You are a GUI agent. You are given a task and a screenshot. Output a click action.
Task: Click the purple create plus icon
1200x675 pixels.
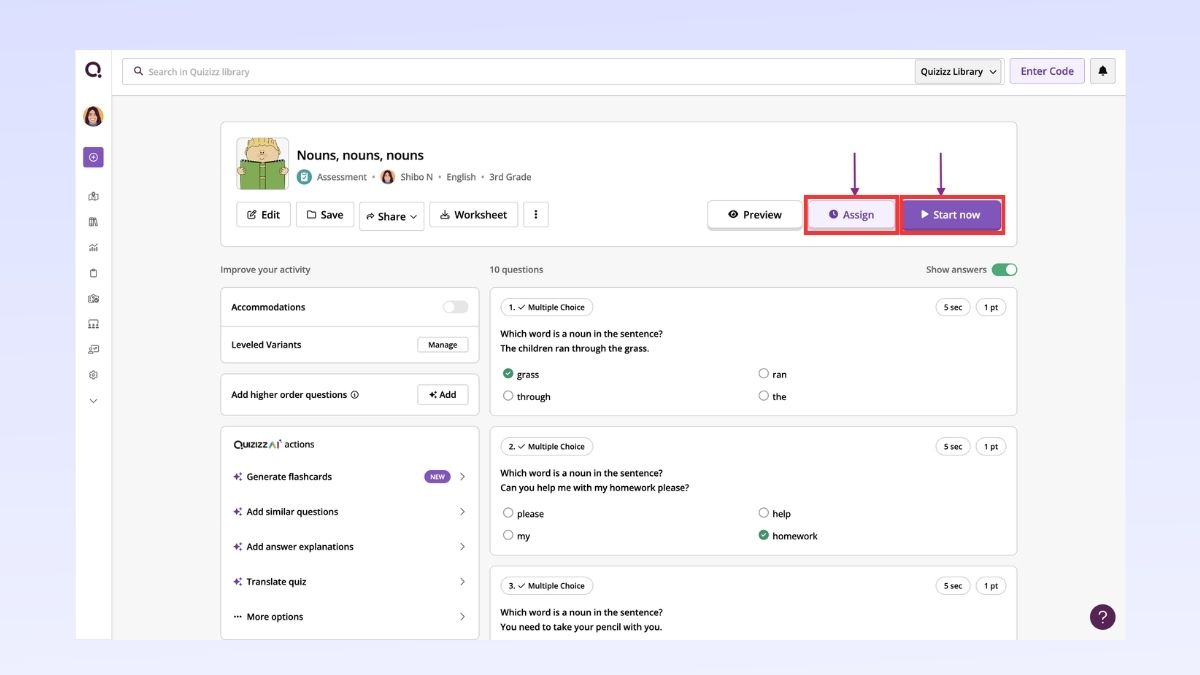click(93, 157)
